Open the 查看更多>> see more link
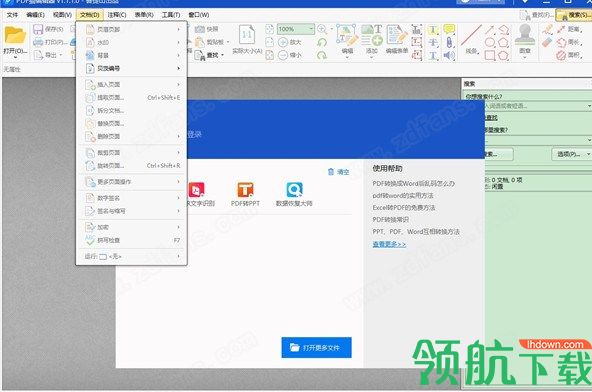The width and height of the screenshot is (592, 392). tap(389, 244)
